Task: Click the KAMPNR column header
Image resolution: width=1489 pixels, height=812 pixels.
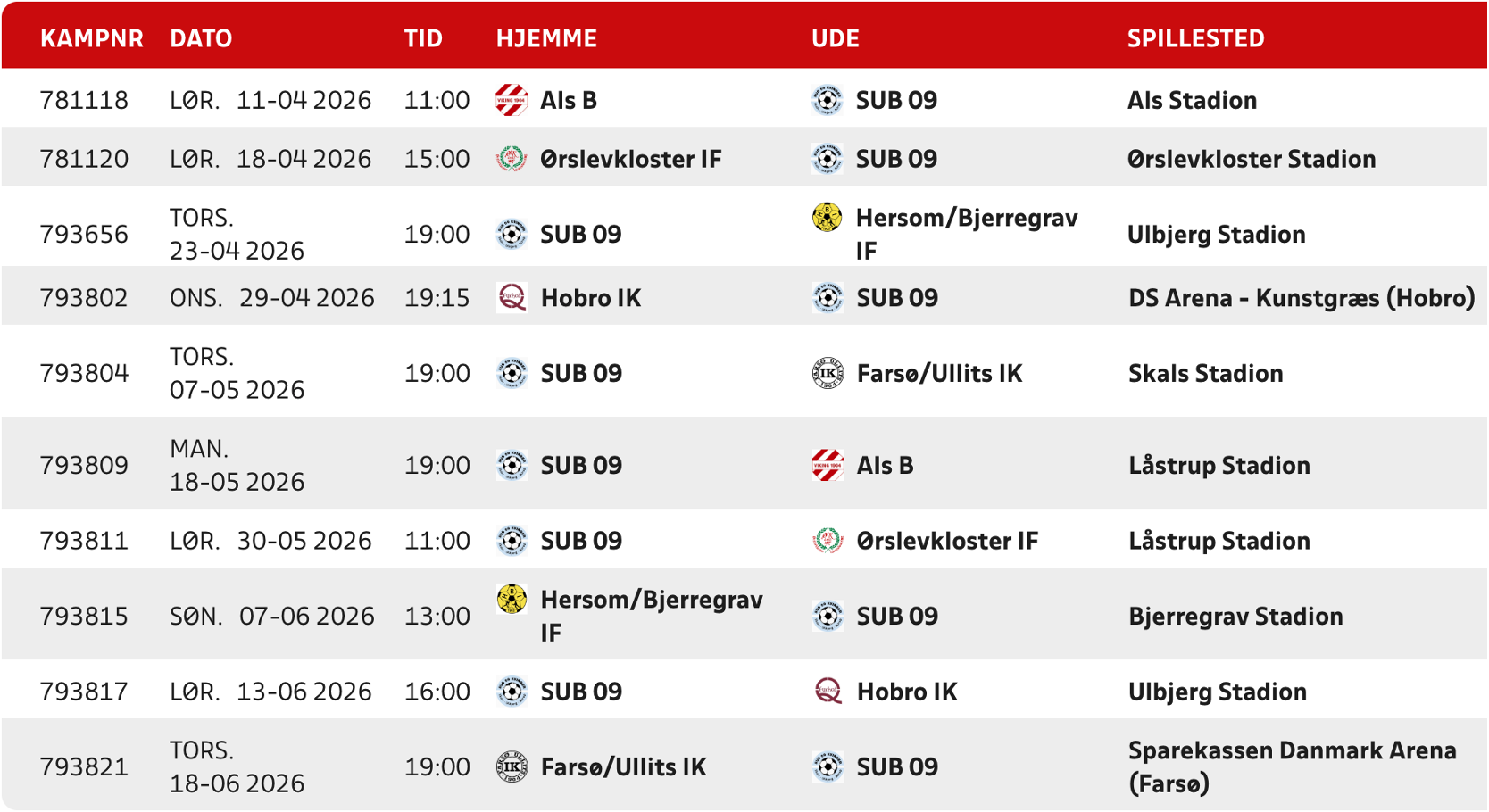Action: [92, 38]
